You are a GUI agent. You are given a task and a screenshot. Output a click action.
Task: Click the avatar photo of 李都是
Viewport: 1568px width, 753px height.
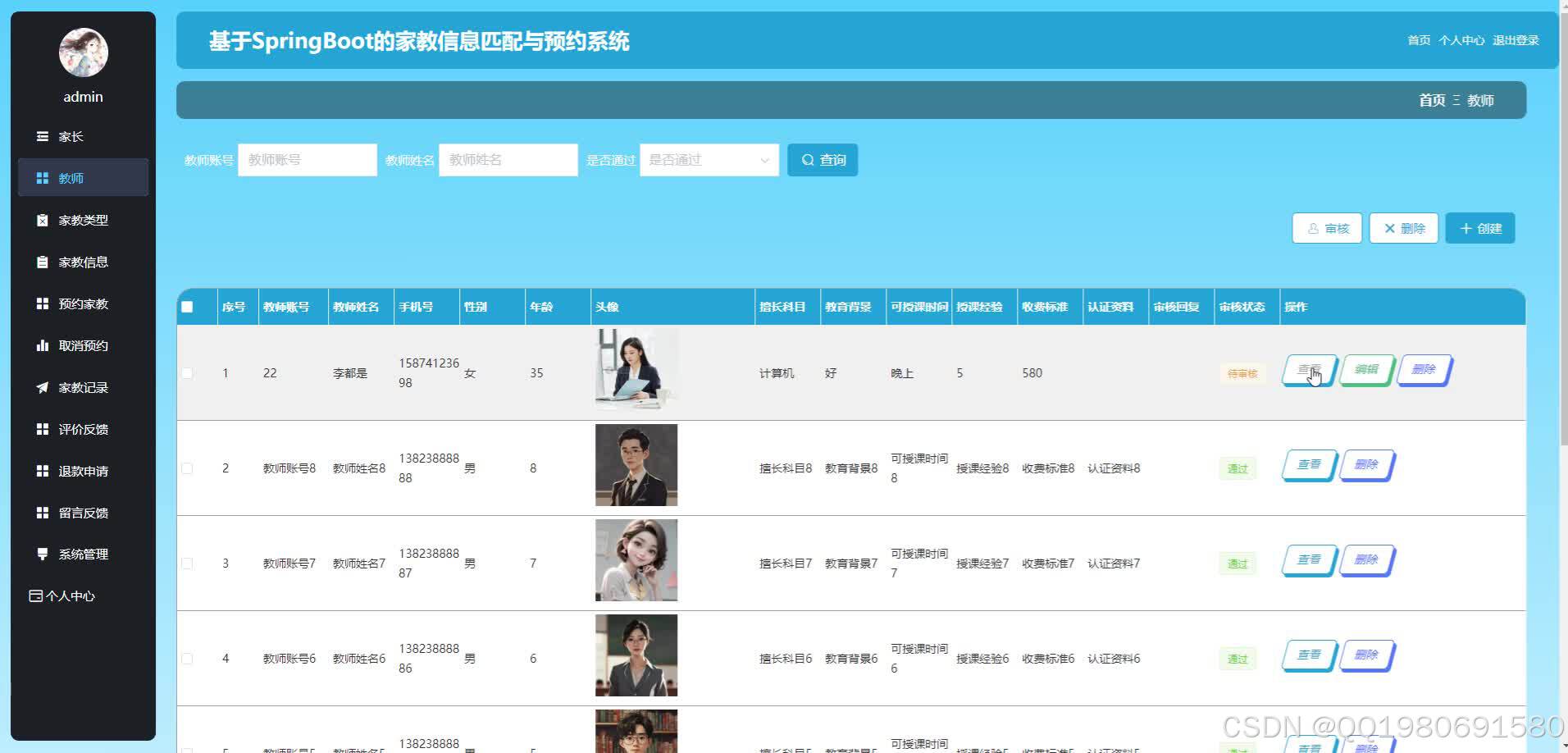pyautogui.click(x=636, y=370)
